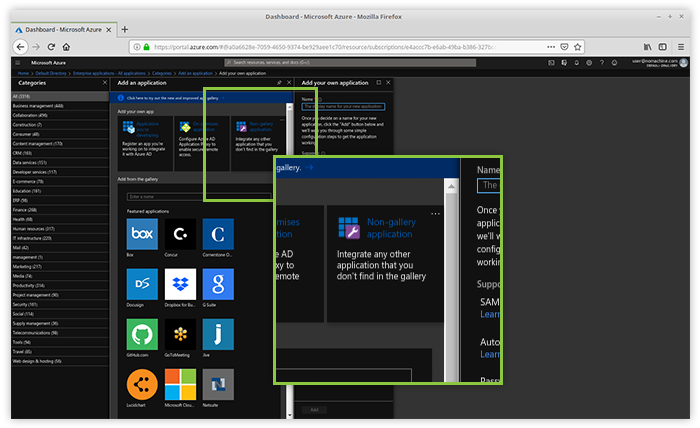This screenshot has width=700, height=428.
Task: Click the Firefox forward arrow
Action: tap(36, 47)
